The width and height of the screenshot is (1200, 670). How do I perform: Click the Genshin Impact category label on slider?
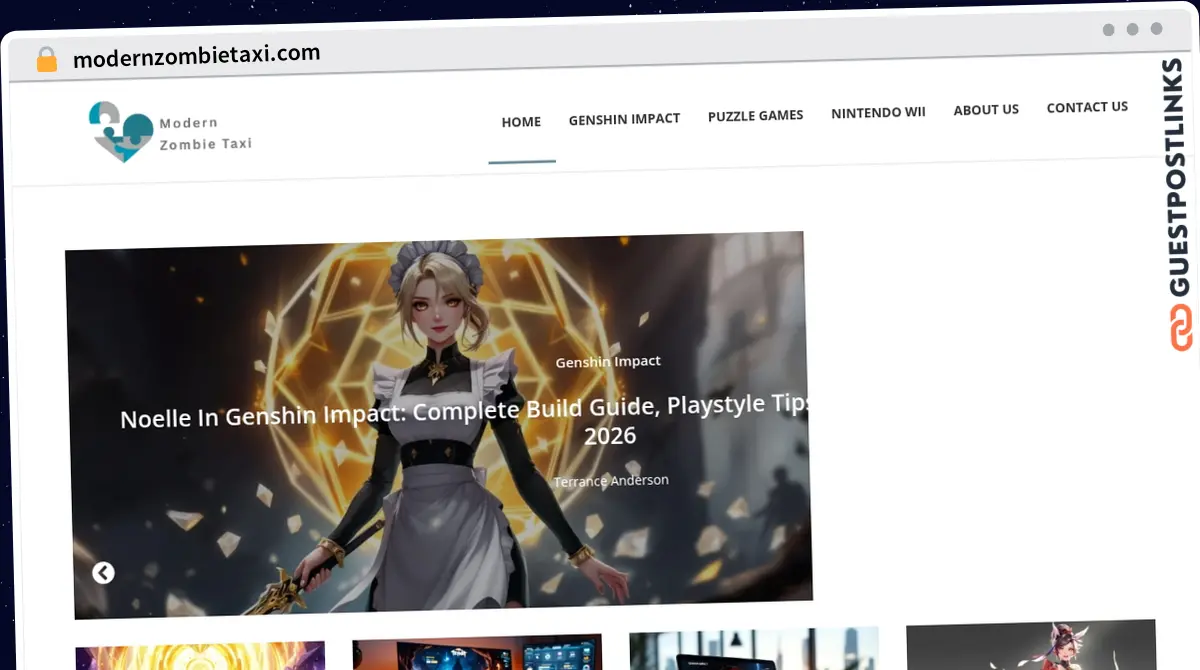click(x=608, y=361)
